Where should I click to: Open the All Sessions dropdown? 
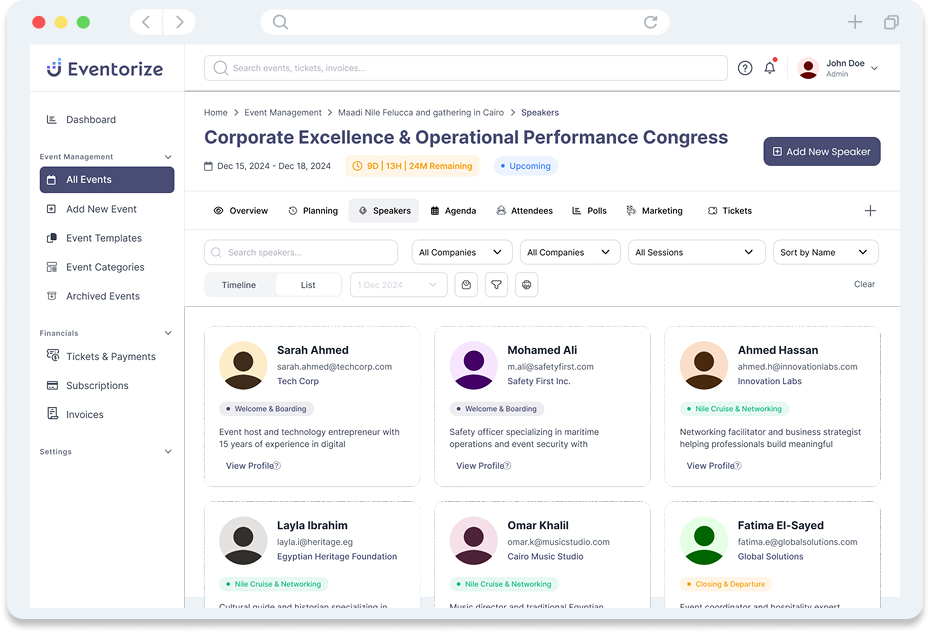[695, 252]
